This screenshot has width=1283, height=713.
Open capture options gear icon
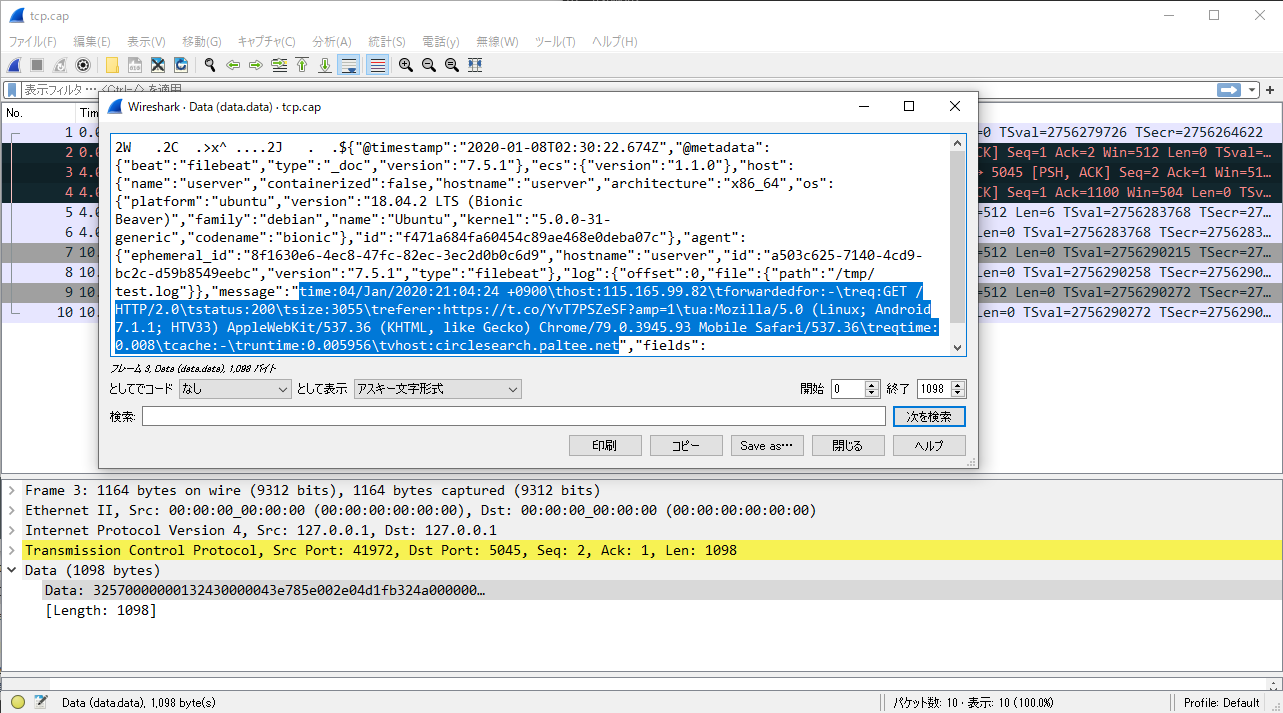[x=83, y=65]
